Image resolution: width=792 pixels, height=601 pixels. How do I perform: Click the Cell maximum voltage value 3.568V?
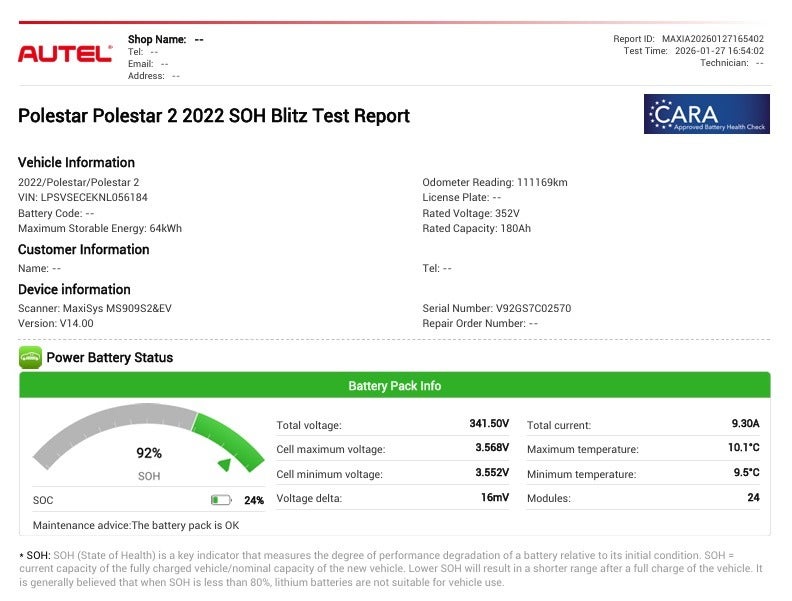(x=491, y=448)
